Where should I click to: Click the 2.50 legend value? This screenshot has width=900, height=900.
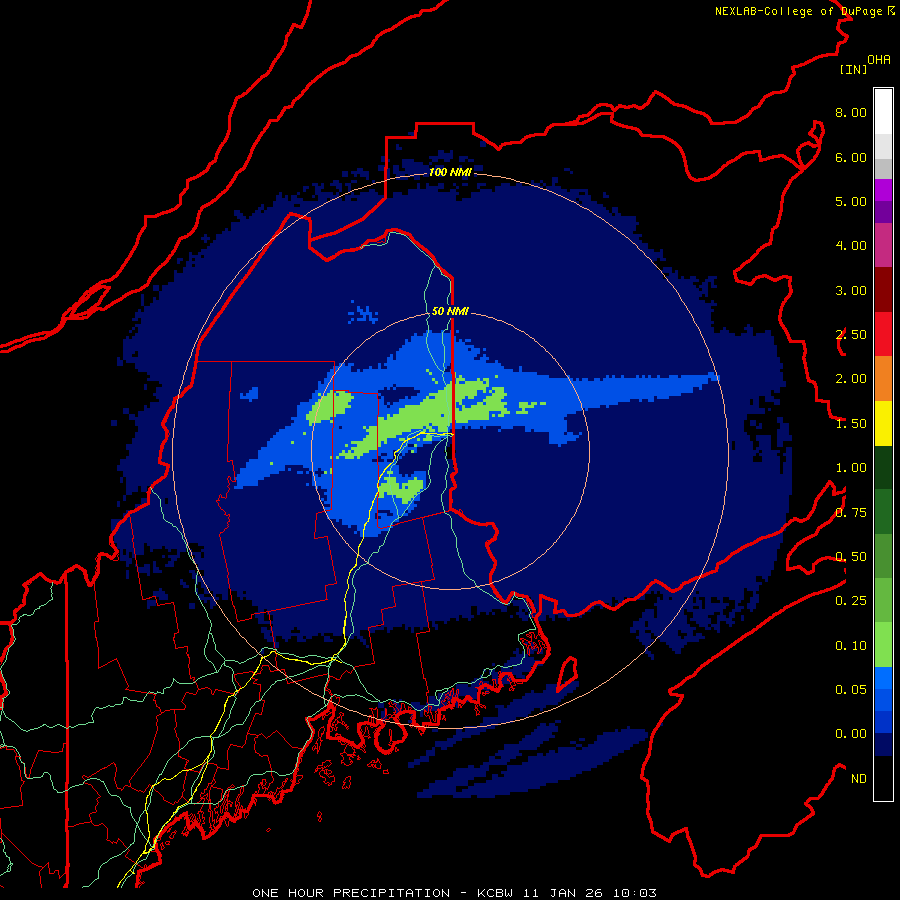click(x=851, y=335)
